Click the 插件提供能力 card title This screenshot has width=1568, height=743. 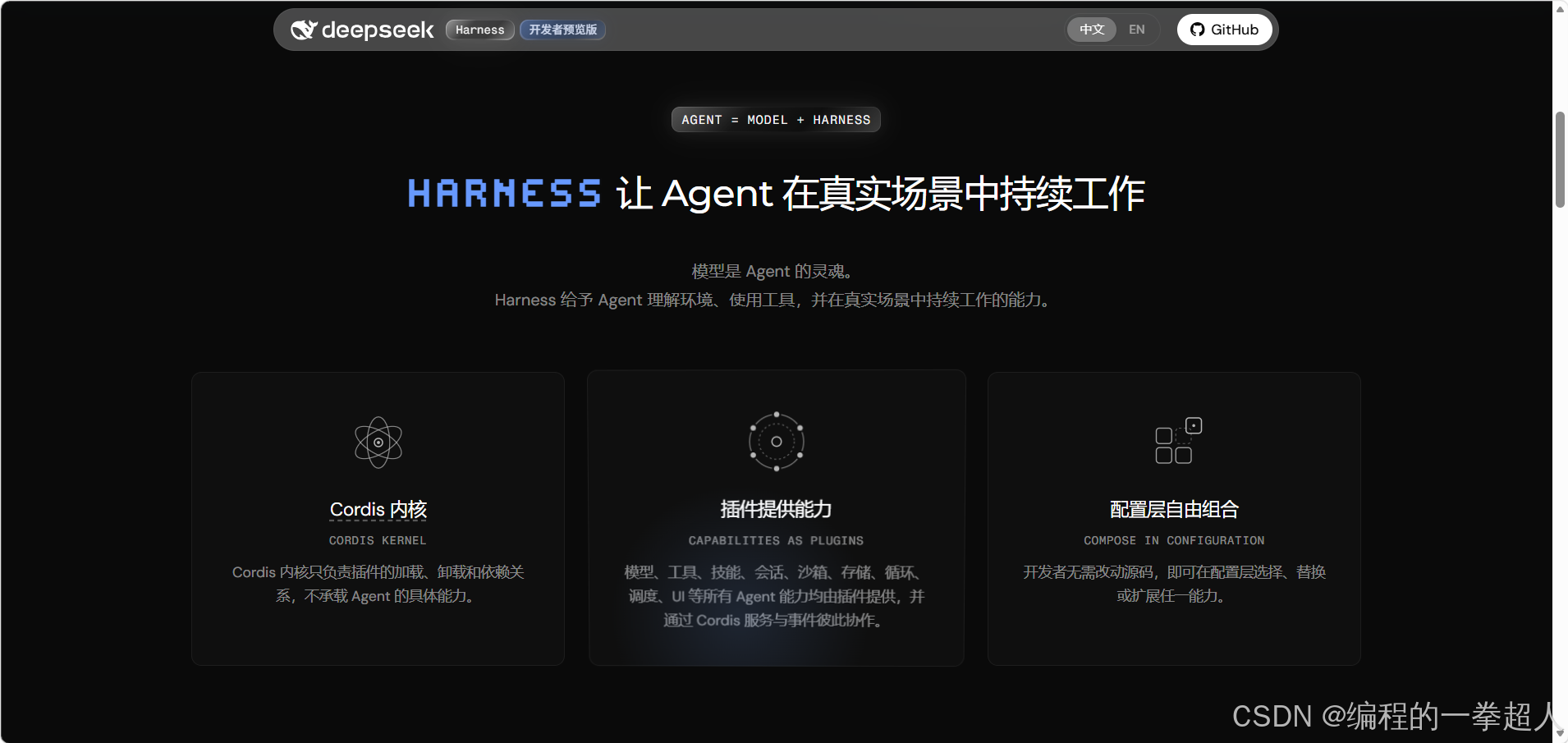tap(776, 510)
